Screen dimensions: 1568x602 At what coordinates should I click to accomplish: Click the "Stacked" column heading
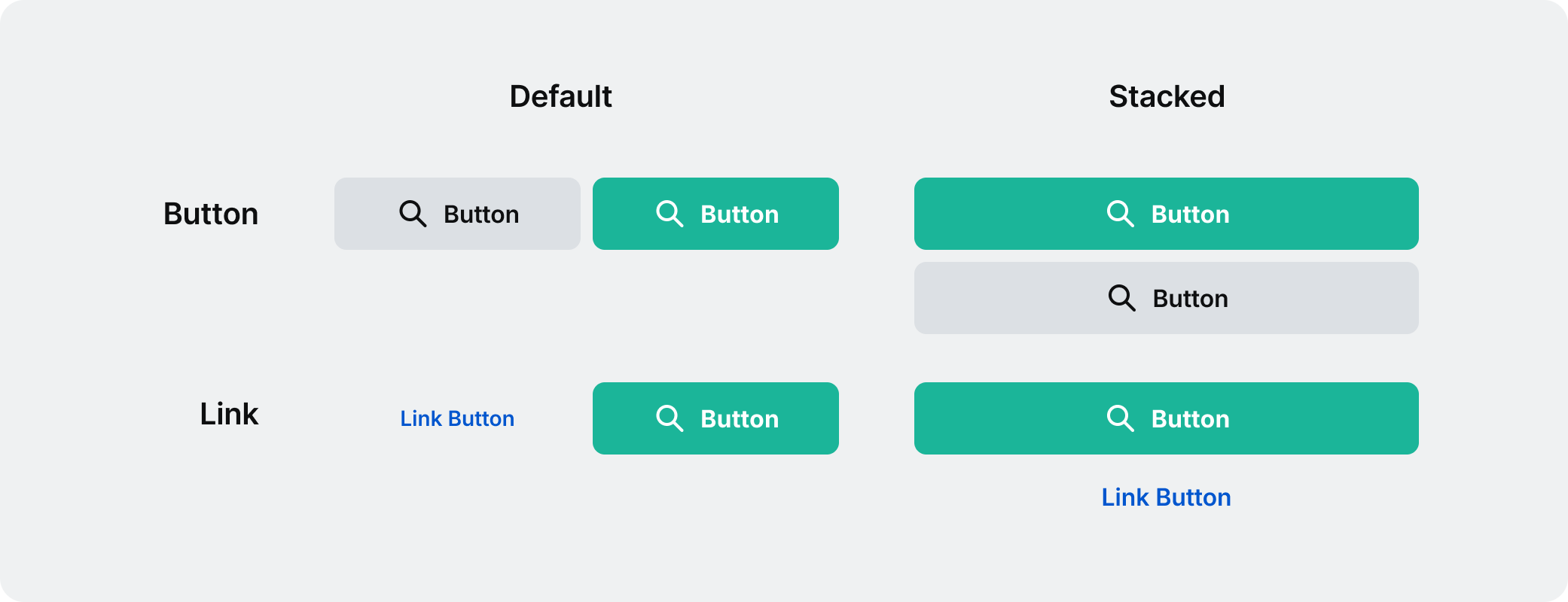click(1167, 96)
